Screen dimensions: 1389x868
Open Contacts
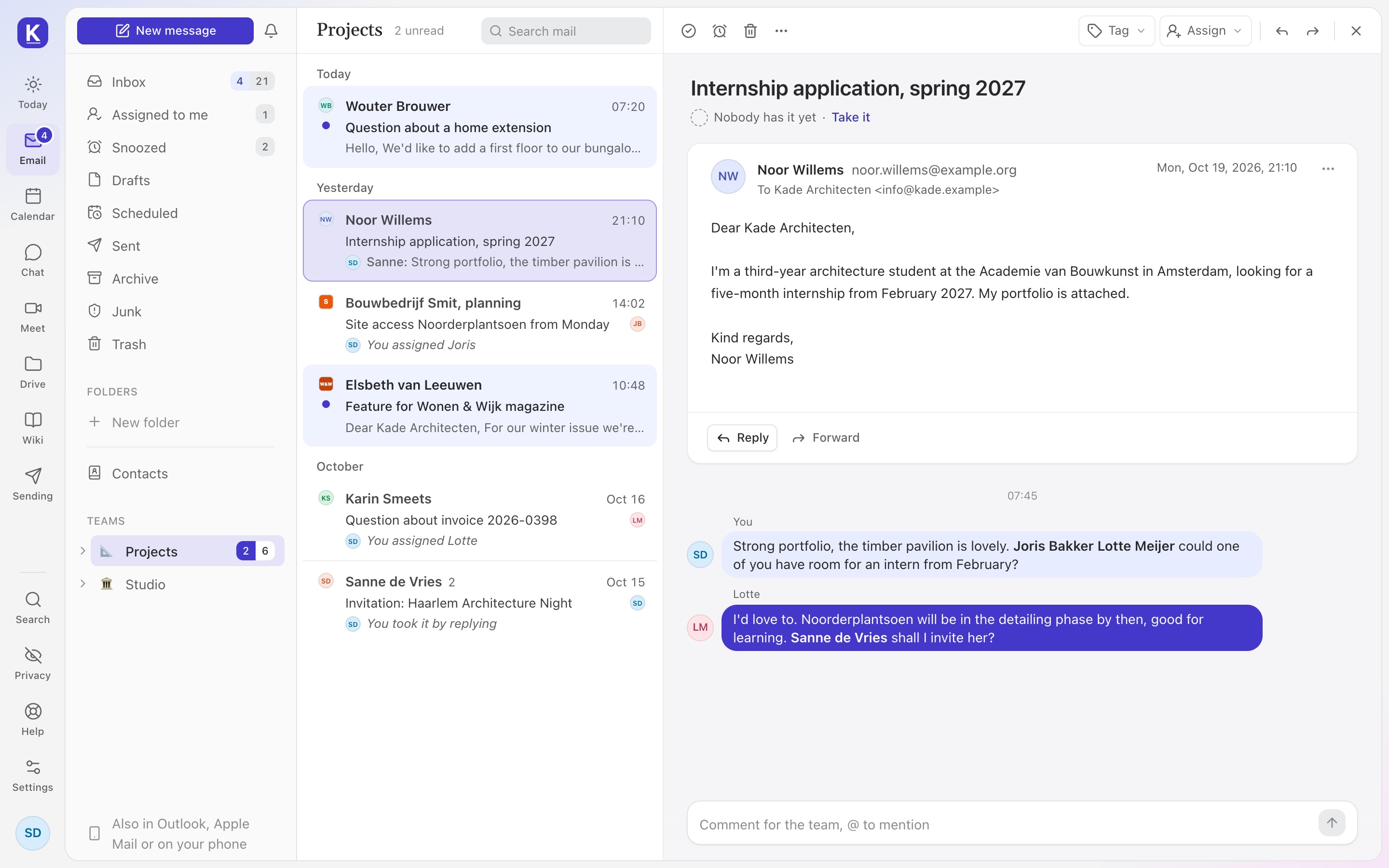click(180, 473)
